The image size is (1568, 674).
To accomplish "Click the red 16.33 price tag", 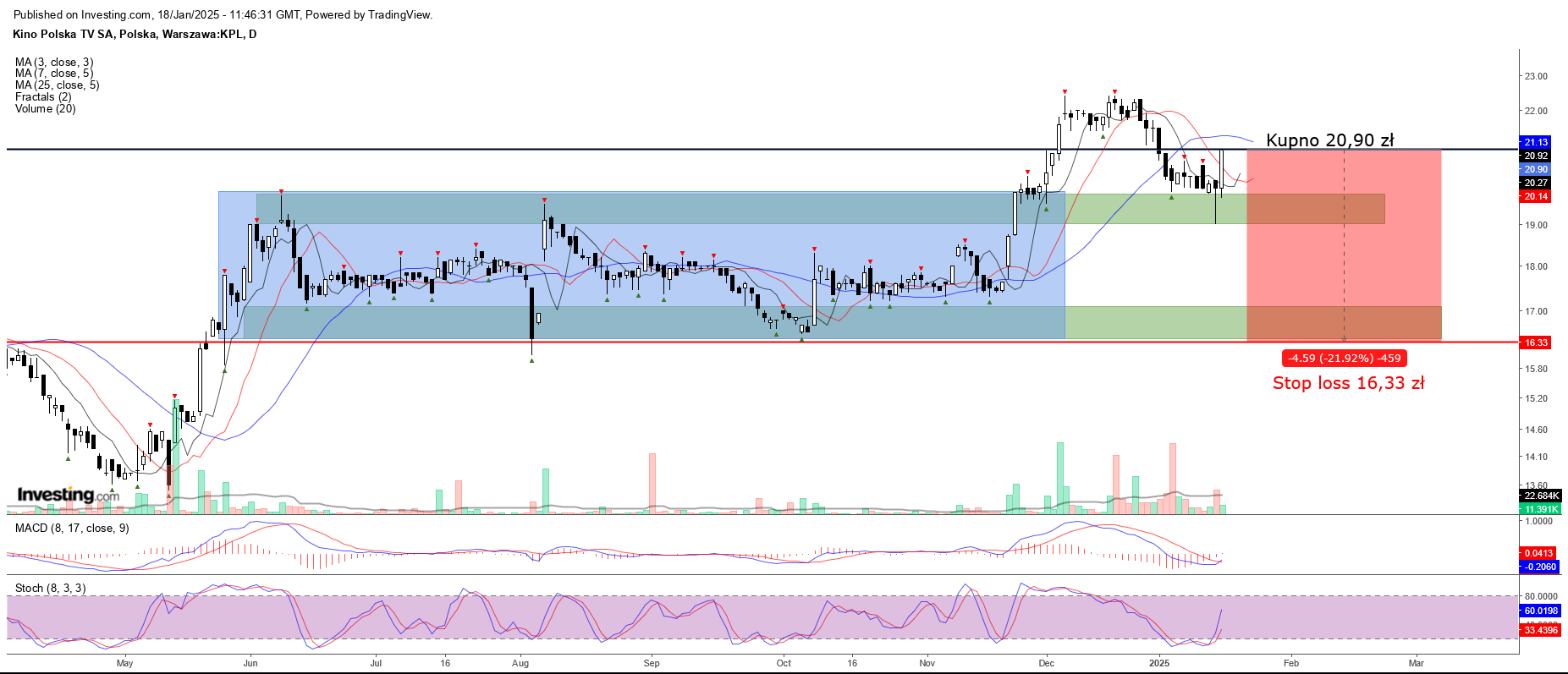I will [1536, 342].
